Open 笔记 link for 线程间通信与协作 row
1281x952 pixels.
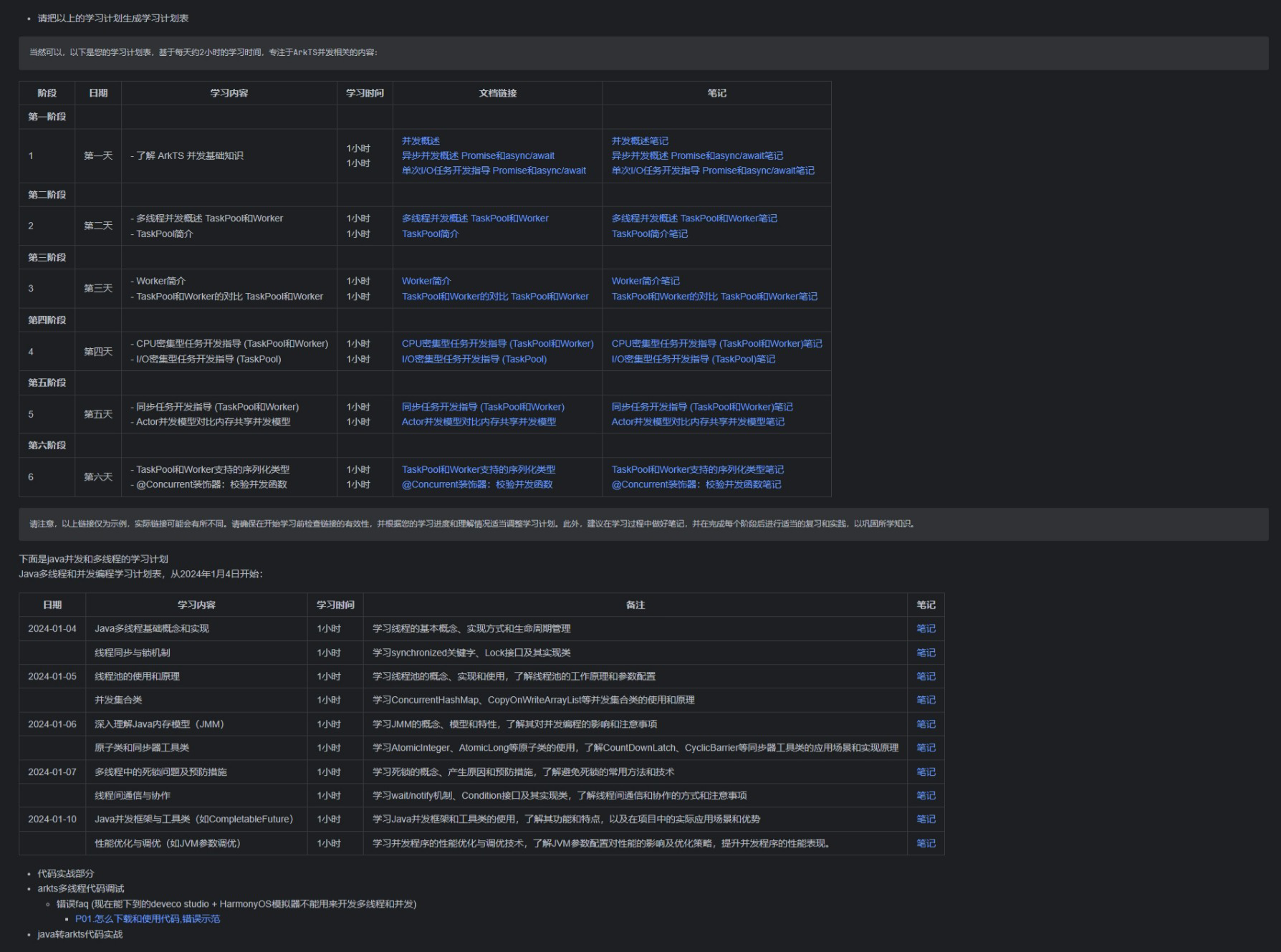926,797
